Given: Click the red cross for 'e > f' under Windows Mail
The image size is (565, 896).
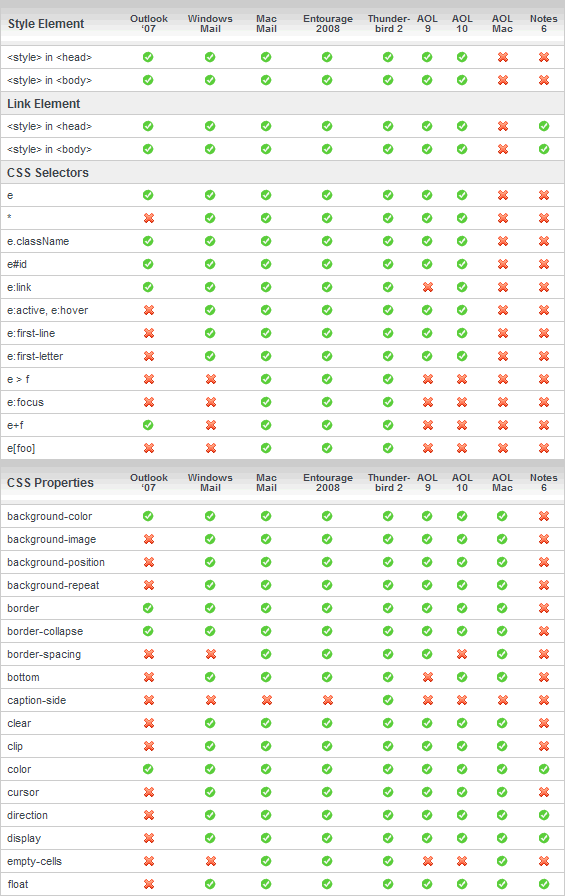Looking at the screenshot, I should point(210,379).
